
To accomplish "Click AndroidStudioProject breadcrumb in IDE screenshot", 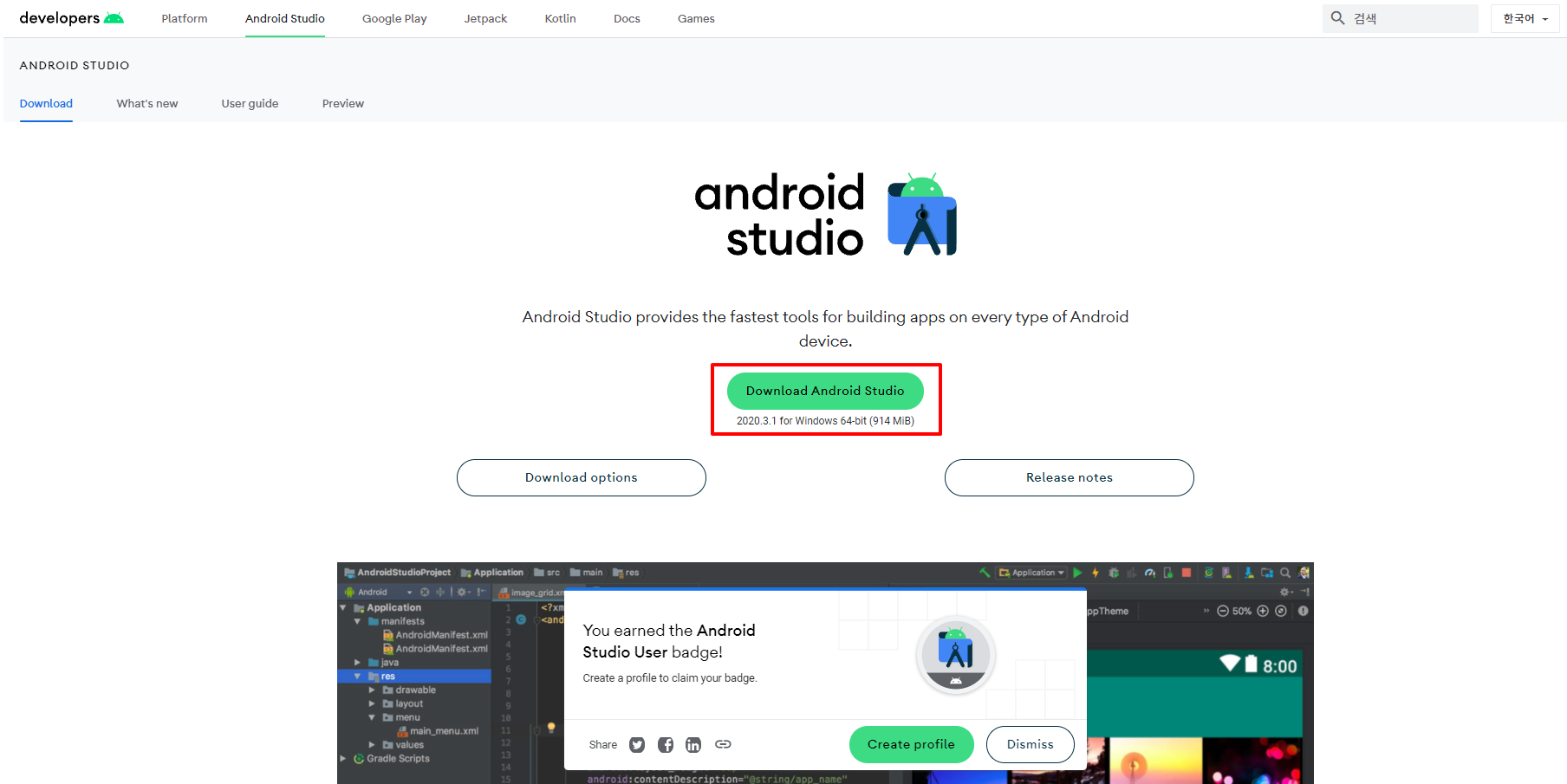I will click(x=398, y=573).
